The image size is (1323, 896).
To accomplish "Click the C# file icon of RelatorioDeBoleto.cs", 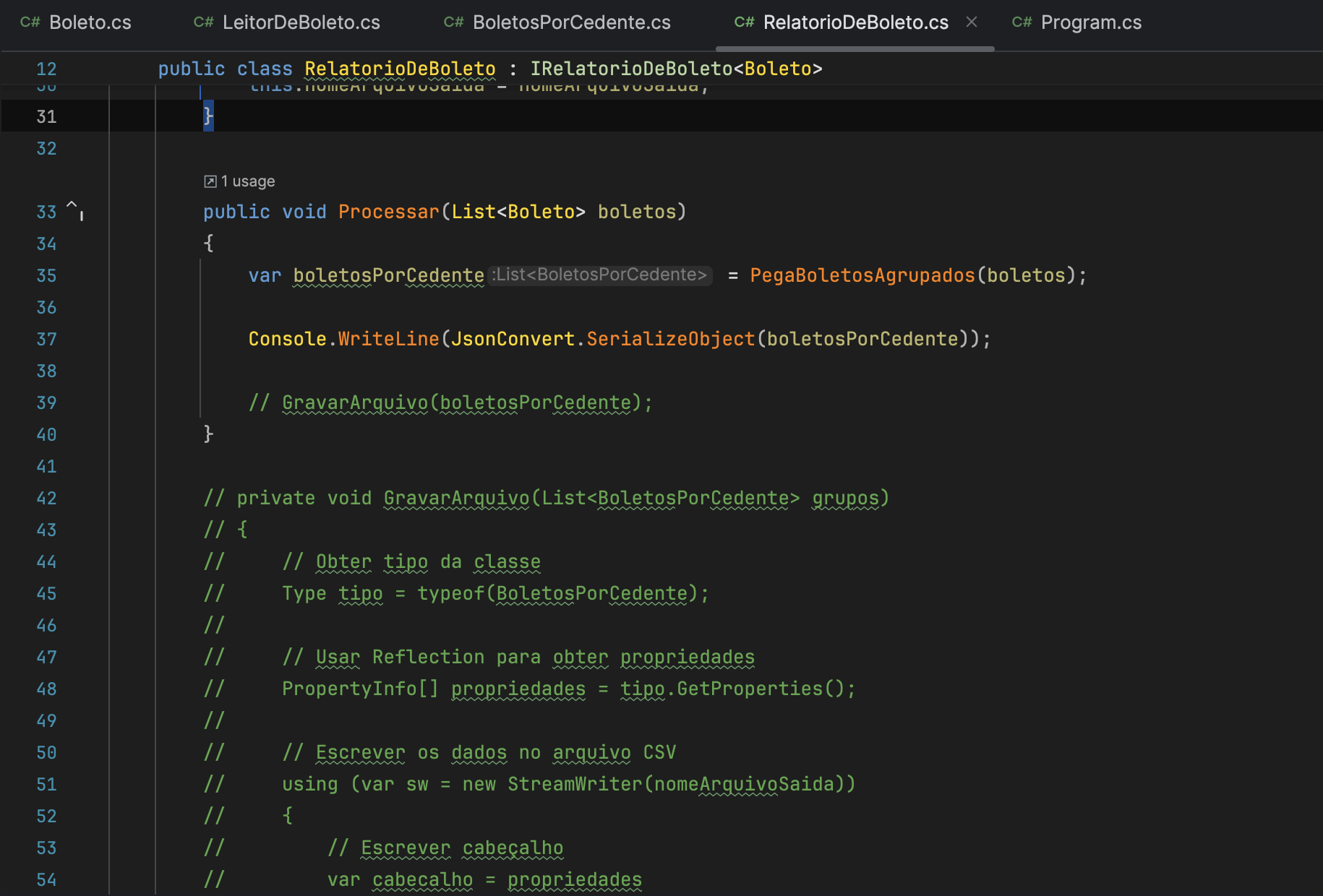I will [x=744, y=22].
